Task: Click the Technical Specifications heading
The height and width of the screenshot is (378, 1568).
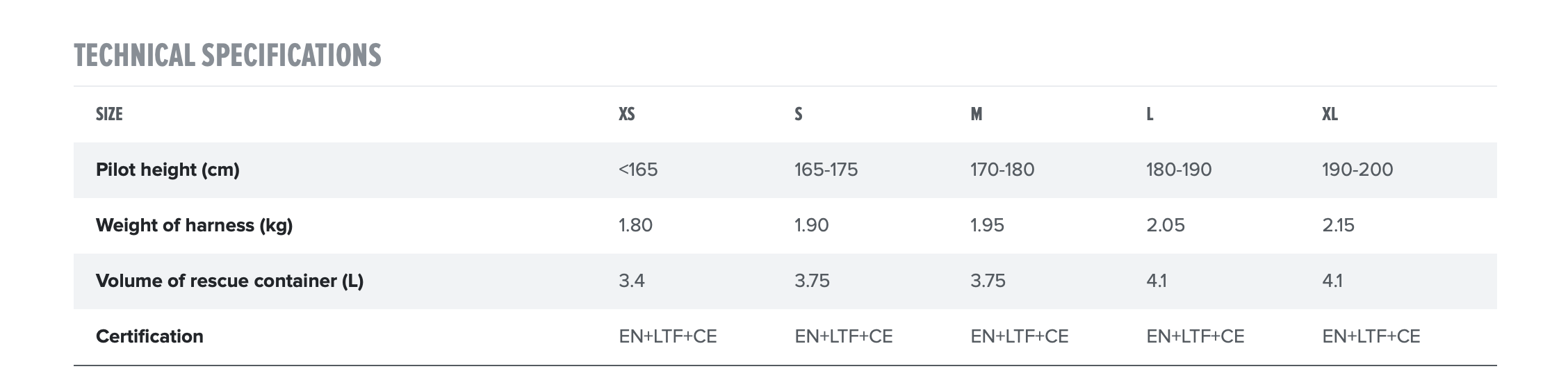Action: (227, 56)
